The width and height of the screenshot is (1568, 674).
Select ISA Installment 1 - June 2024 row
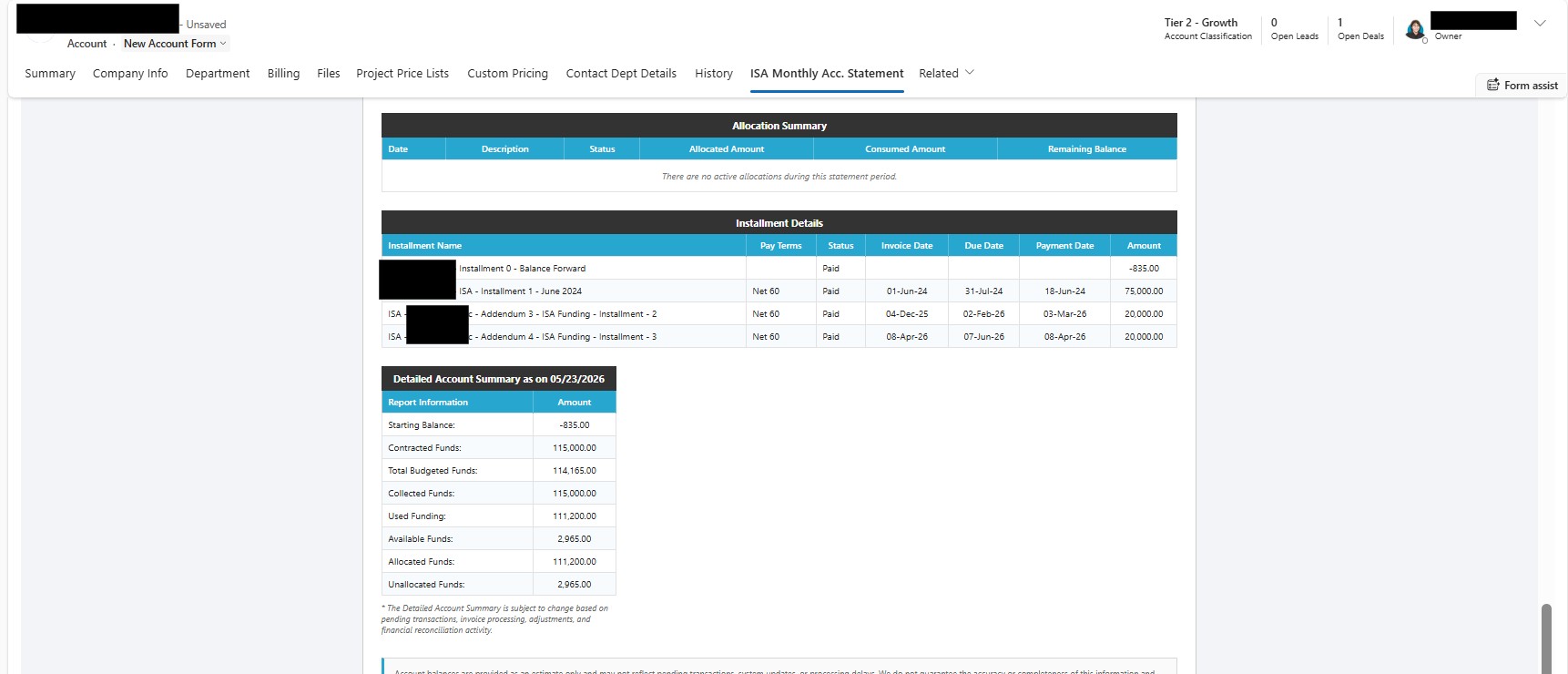point(779,291)
